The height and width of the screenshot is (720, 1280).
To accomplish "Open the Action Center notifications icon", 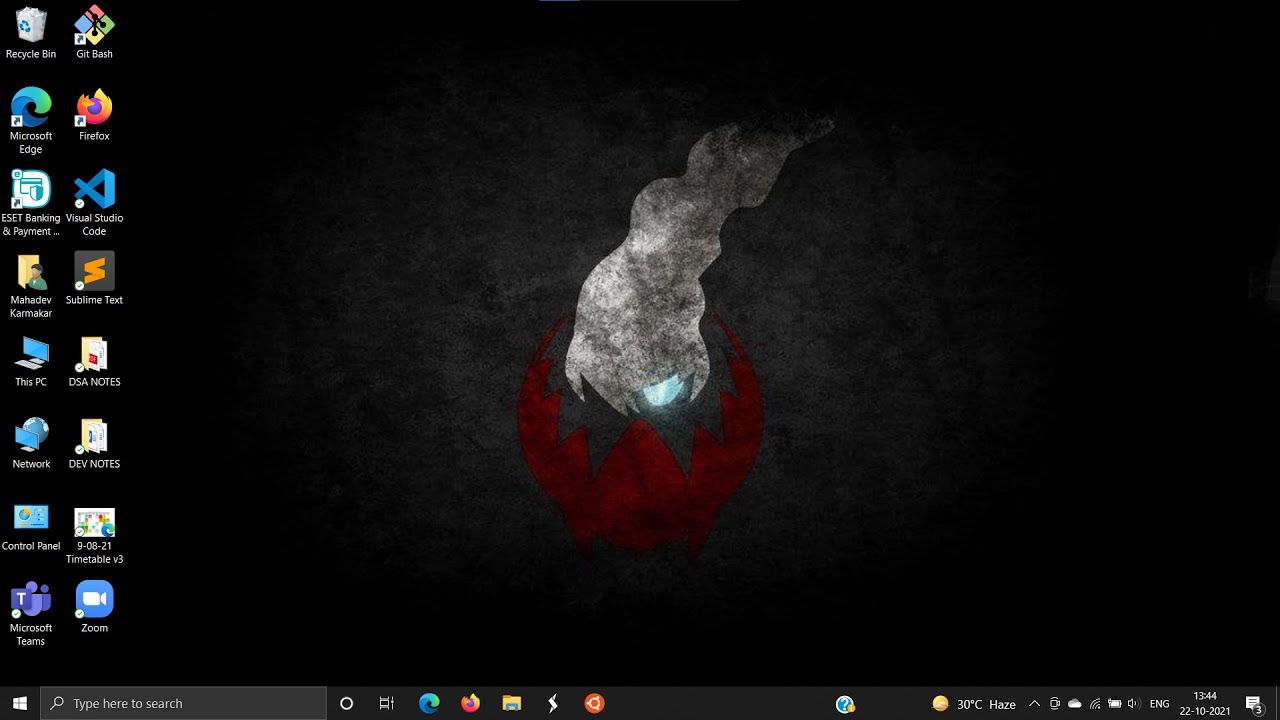I will (1254, 704).
